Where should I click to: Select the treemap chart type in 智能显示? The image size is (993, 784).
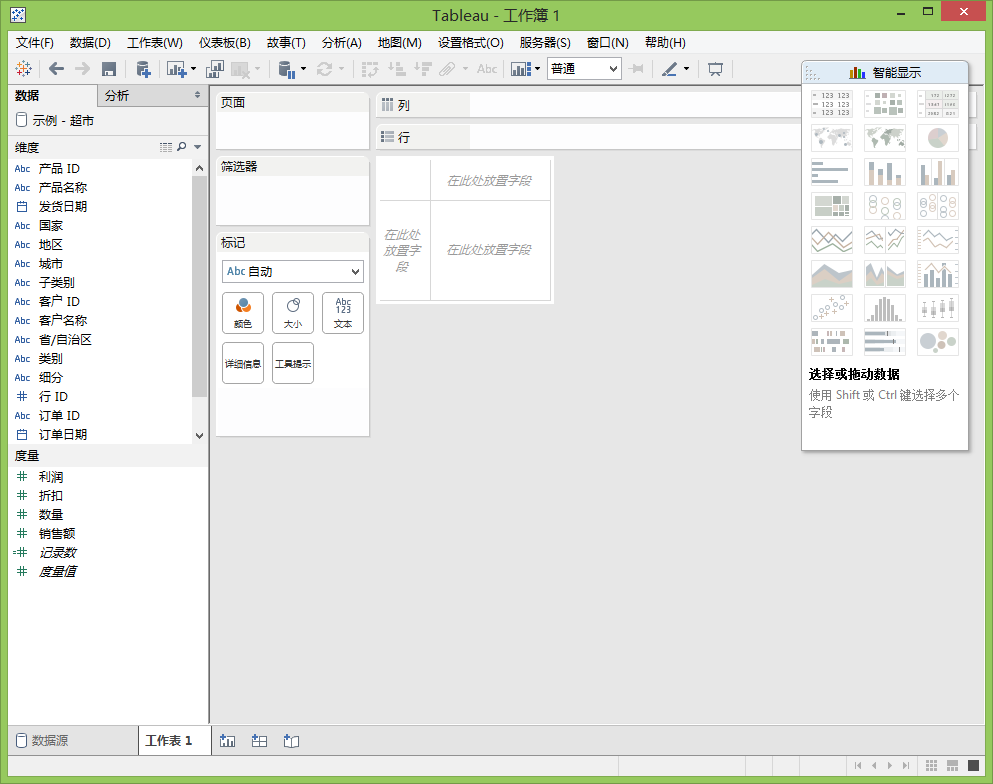click(832, 206)
